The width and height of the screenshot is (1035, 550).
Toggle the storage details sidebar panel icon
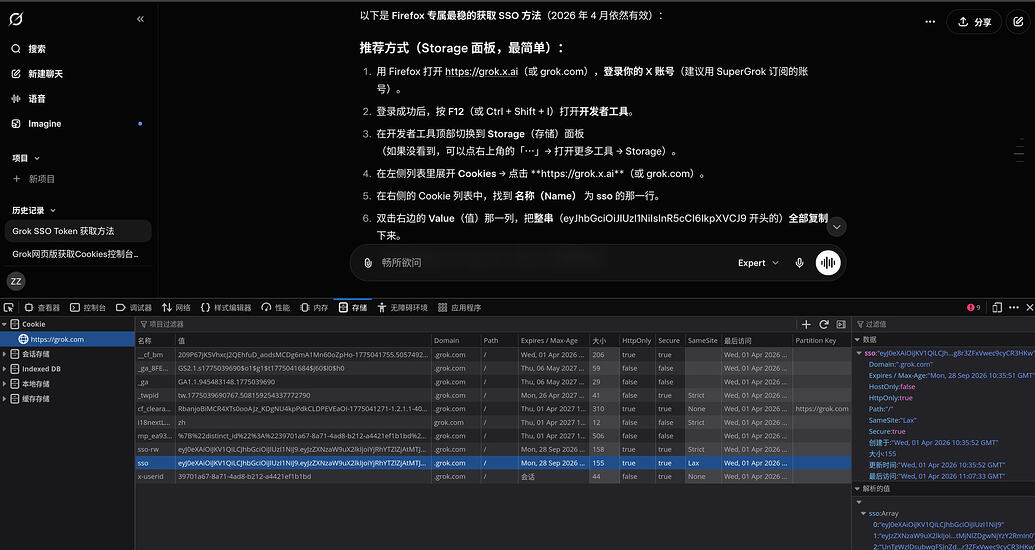[x=841, y=324]
